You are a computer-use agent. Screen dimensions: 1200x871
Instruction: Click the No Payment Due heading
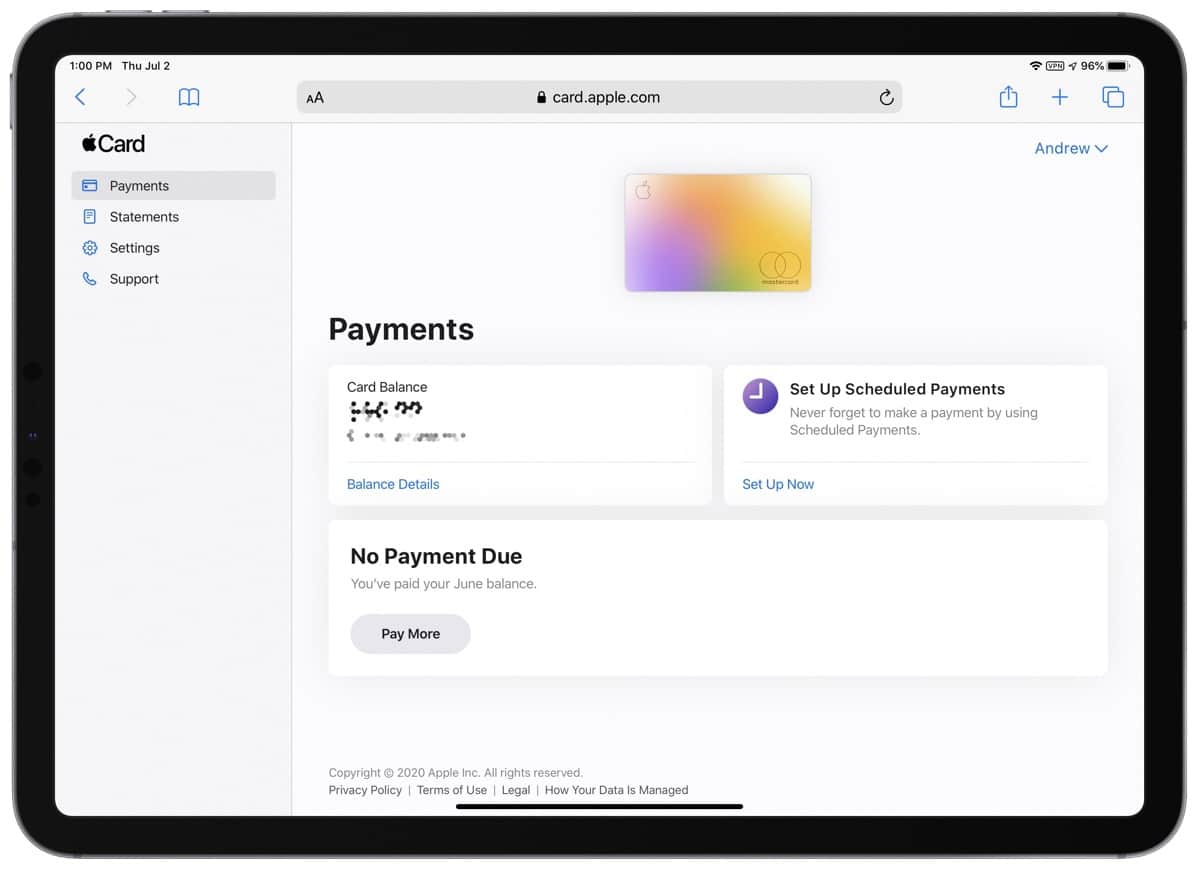point(436,556)
